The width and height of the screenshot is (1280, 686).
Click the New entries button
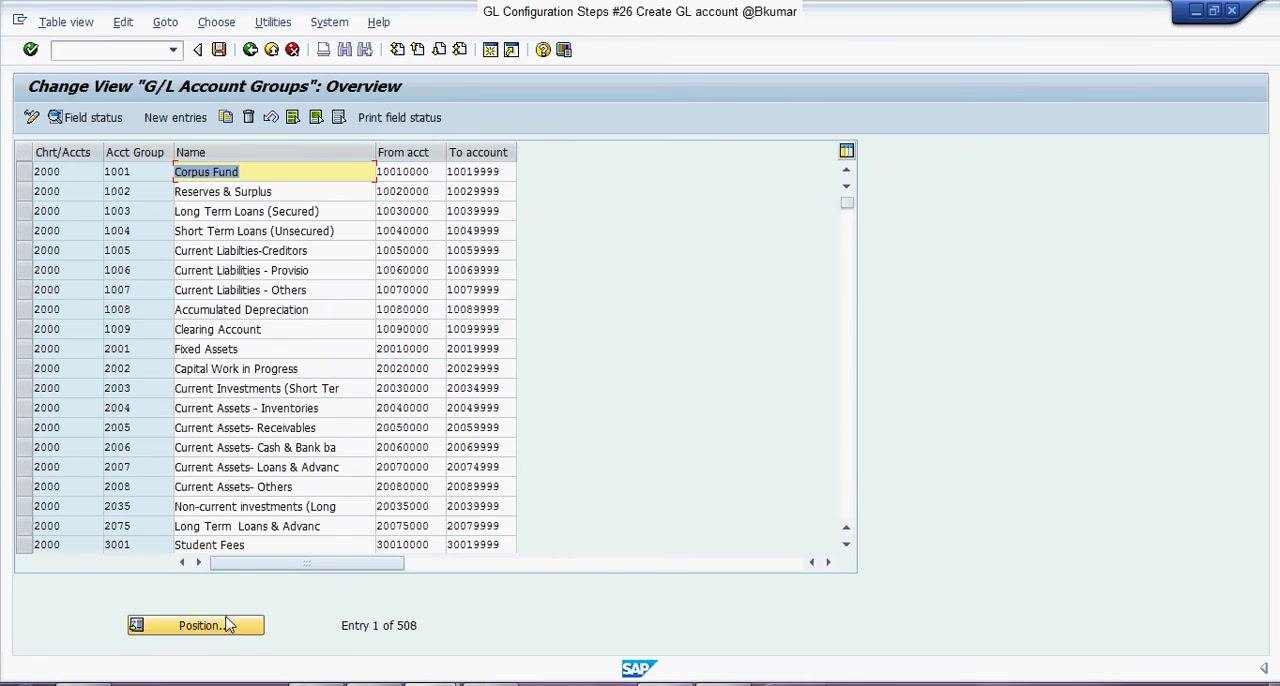[x=175, y=117]
